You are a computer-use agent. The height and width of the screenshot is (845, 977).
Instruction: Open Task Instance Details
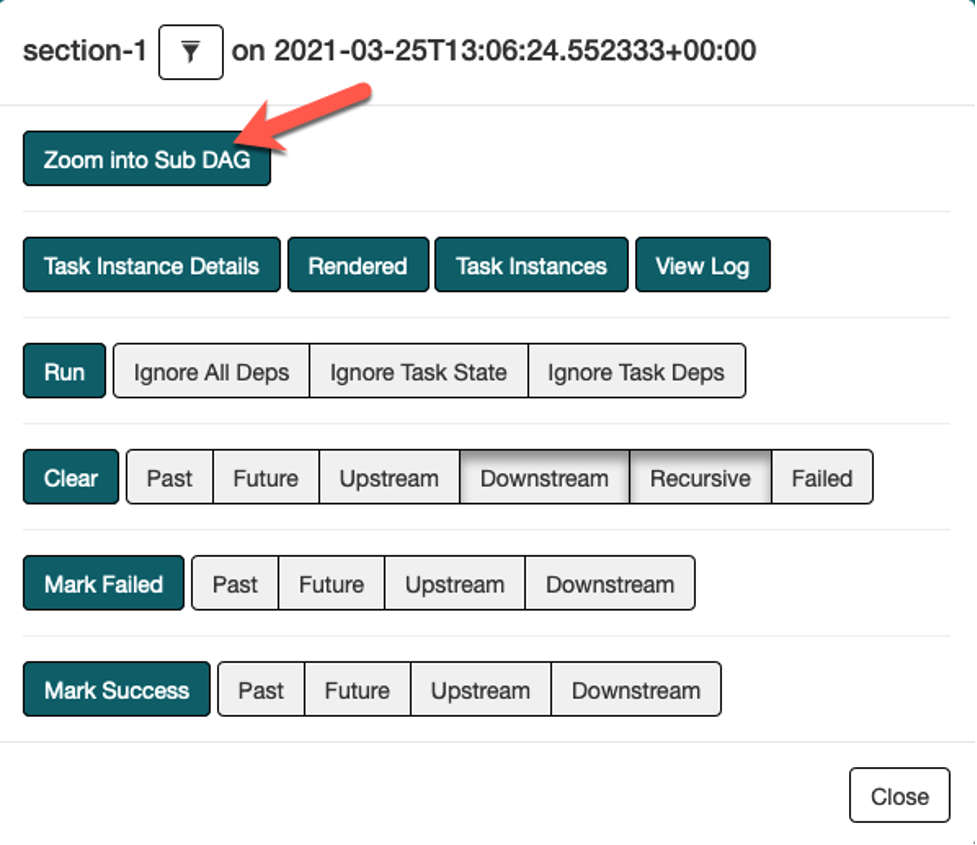[x=151, y=266]
